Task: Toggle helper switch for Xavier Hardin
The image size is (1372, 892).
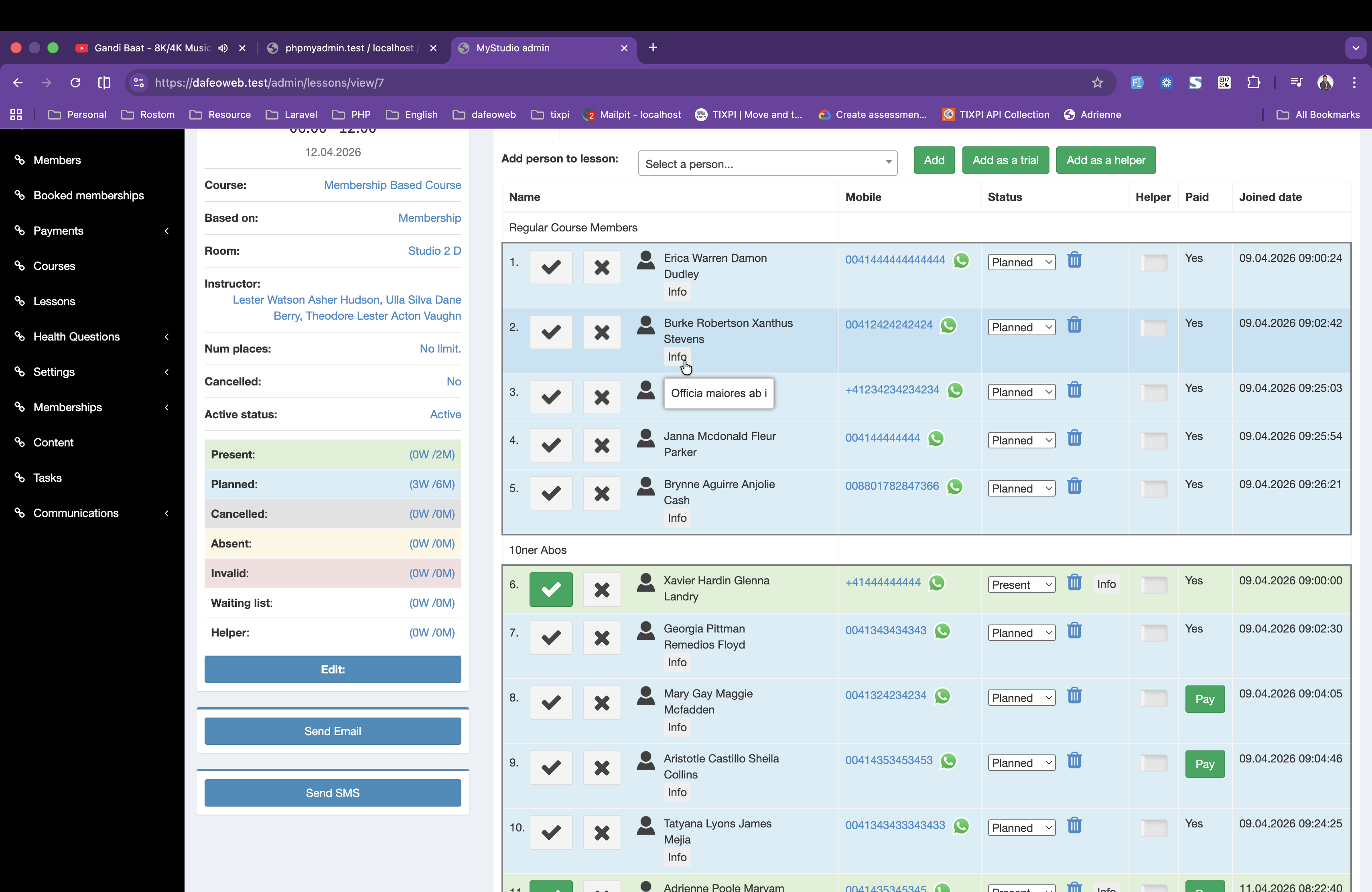Action: coord(1153,585)
